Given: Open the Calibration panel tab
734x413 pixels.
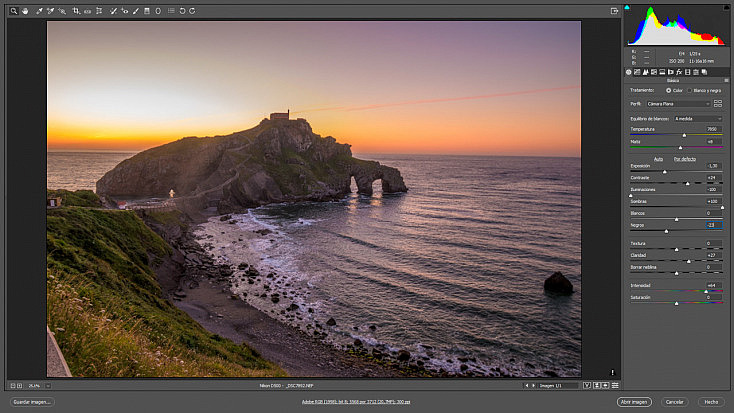Looking at the screenshot, I should click(688, 72).
